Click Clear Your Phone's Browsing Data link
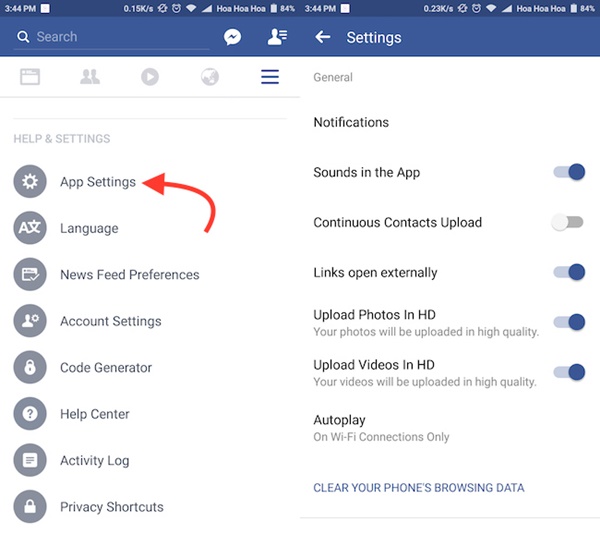Viewport: 600px width, 534px height. pos(419,488)
